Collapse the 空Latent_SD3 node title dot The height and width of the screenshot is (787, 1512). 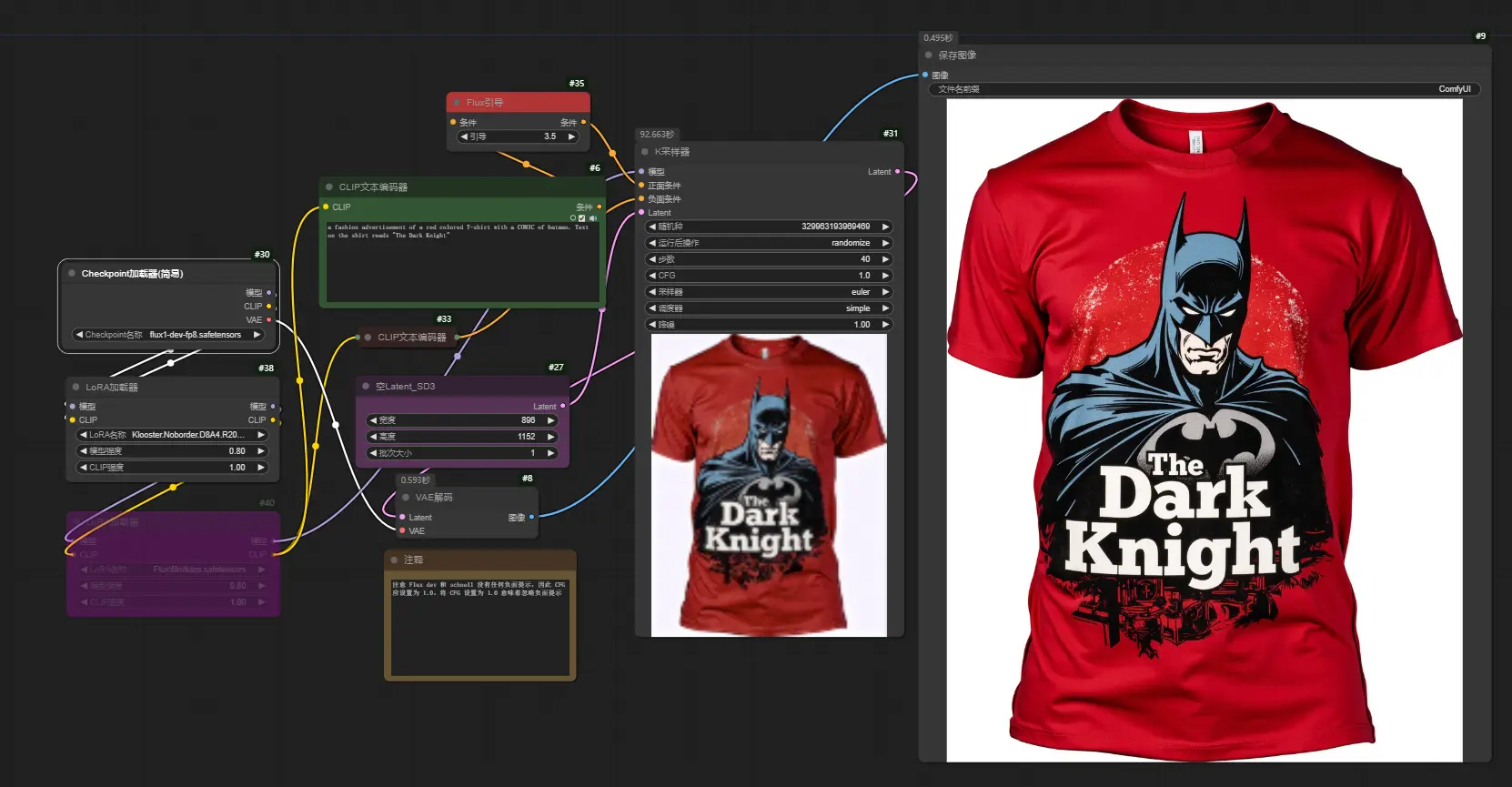click(366, 386)
